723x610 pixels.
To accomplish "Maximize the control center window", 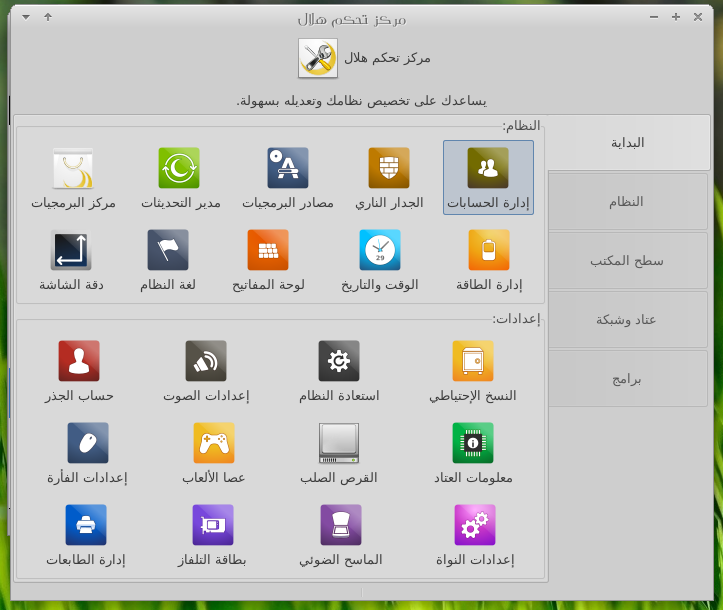I will 676,17.
